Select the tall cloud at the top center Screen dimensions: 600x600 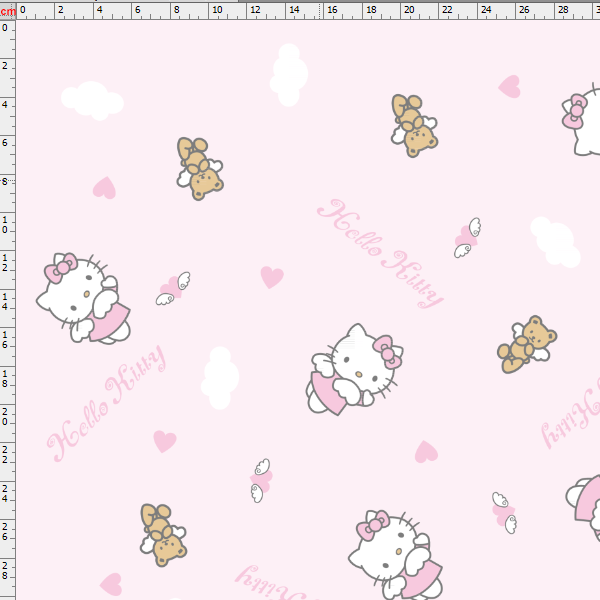click(x=289, y=74)
